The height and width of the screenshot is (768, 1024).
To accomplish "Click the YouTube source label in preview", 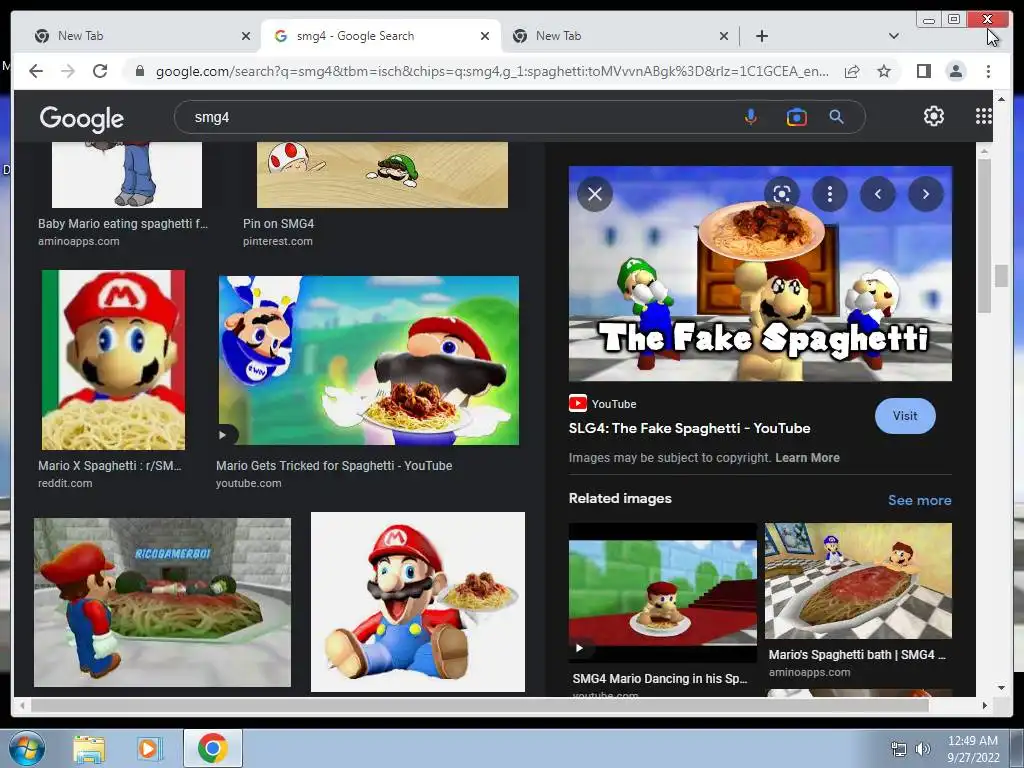I will (x=613, y=404).
